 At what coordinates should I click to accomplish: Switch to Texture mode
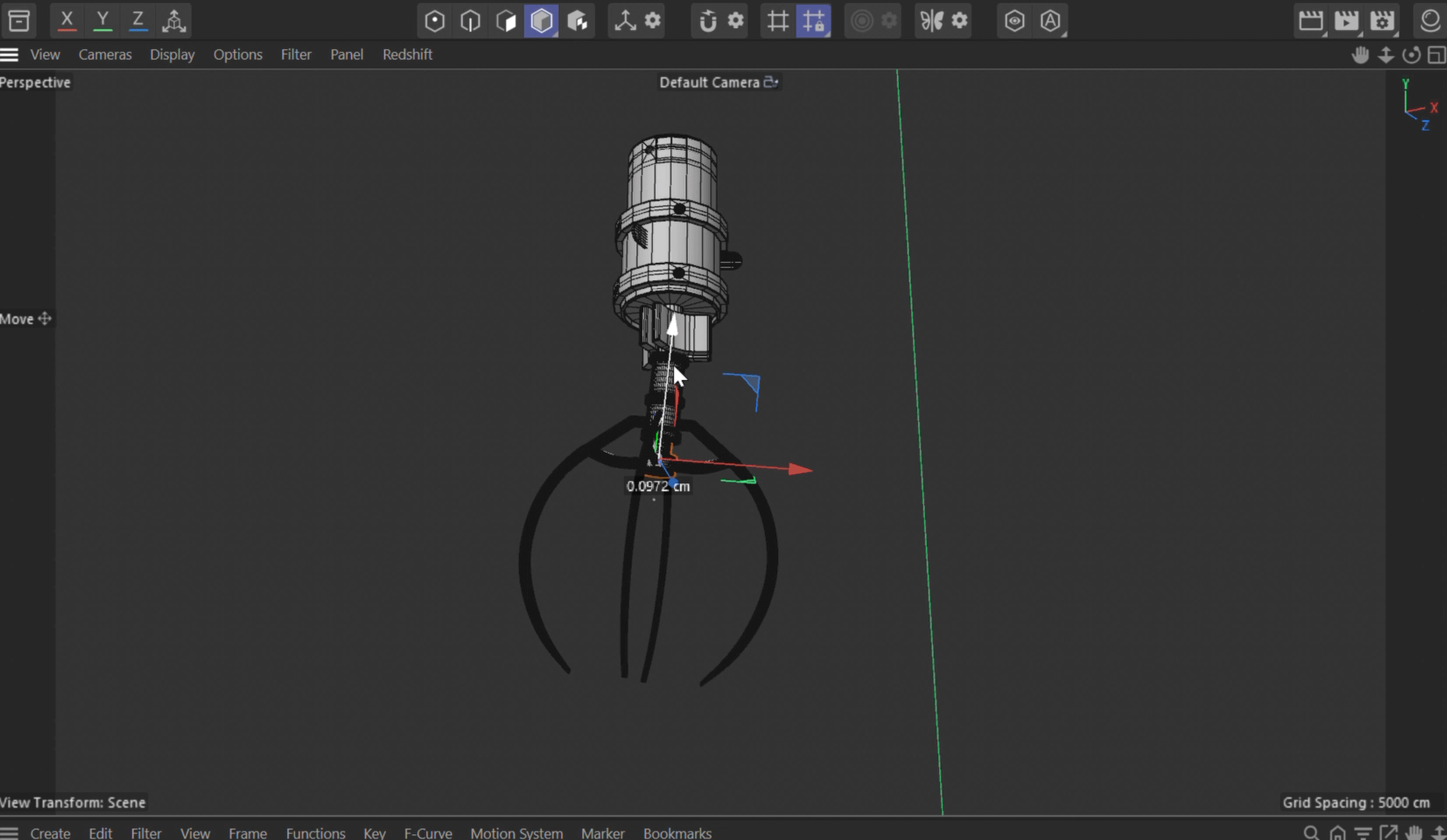pyautogui.click(x=577, y=21)
